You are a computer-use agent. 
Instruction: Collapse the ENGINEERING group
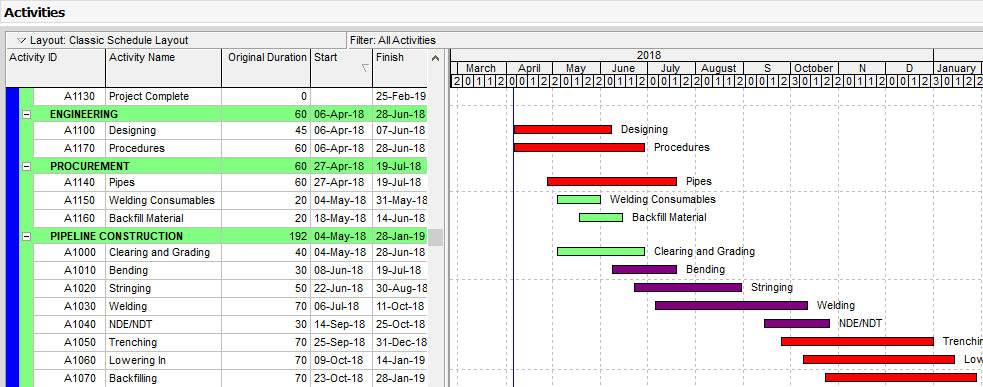26,115
